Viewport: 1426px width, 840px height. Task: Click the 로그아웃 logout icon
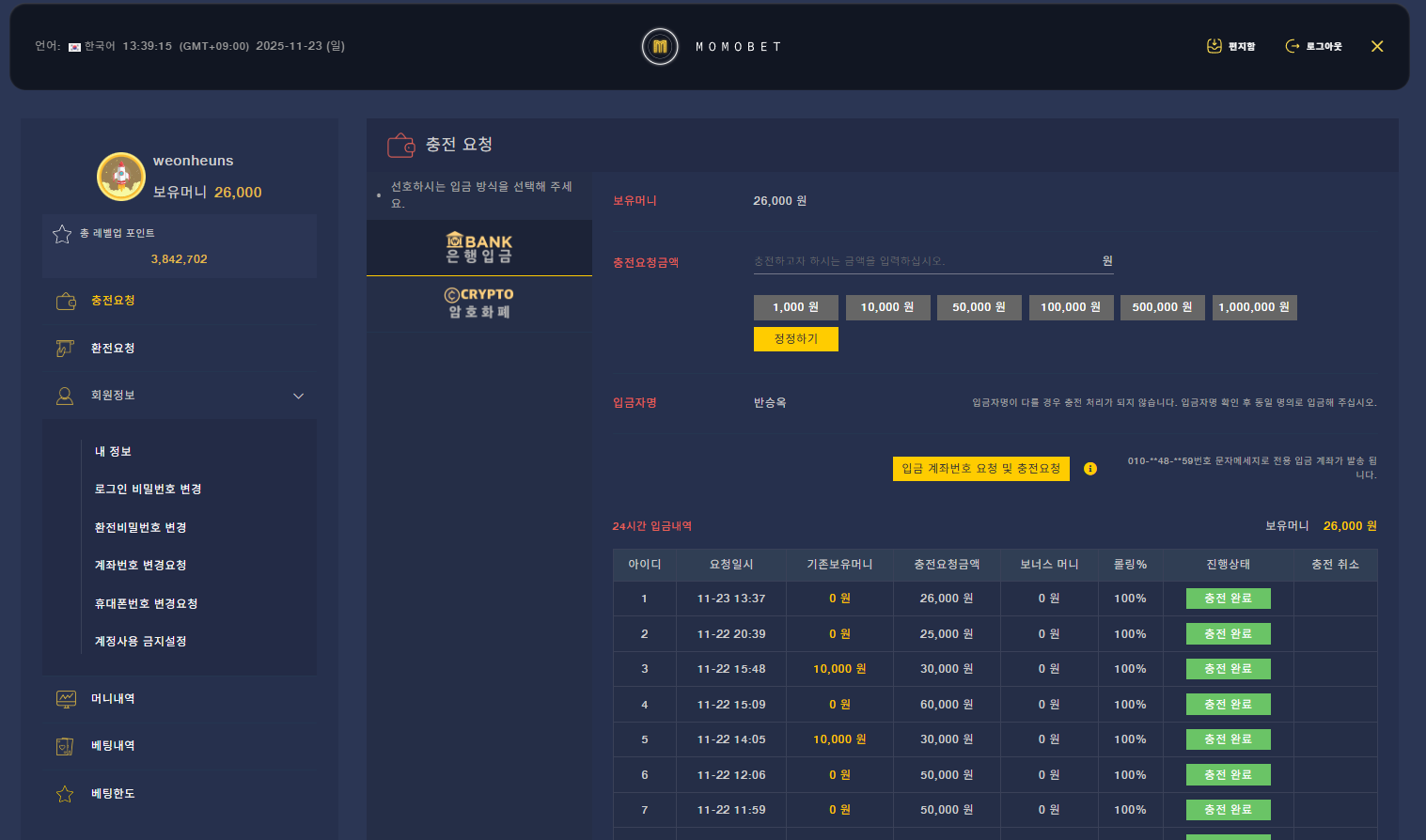click(x=1293, y=46)
